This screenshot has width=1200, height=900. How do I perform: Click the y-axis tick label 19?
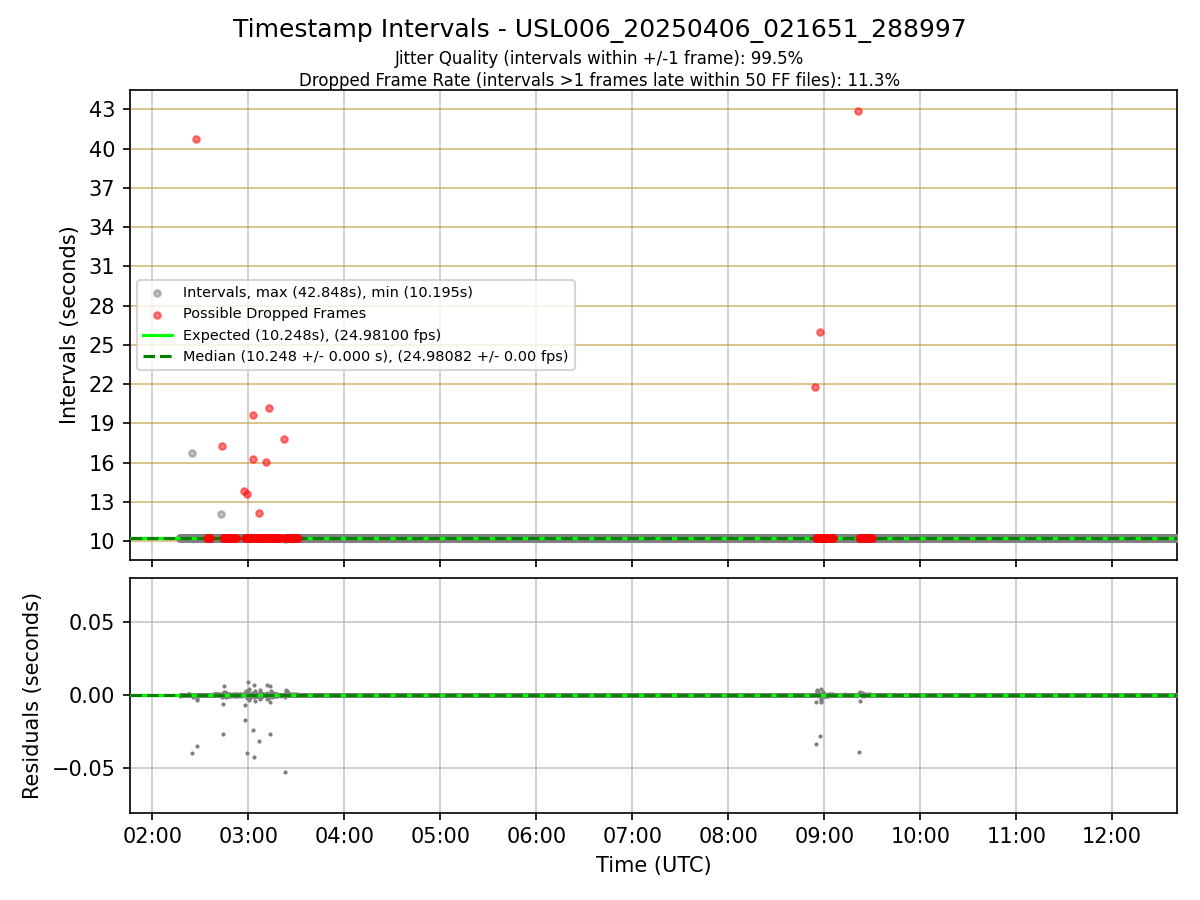(x=104, y=423)
